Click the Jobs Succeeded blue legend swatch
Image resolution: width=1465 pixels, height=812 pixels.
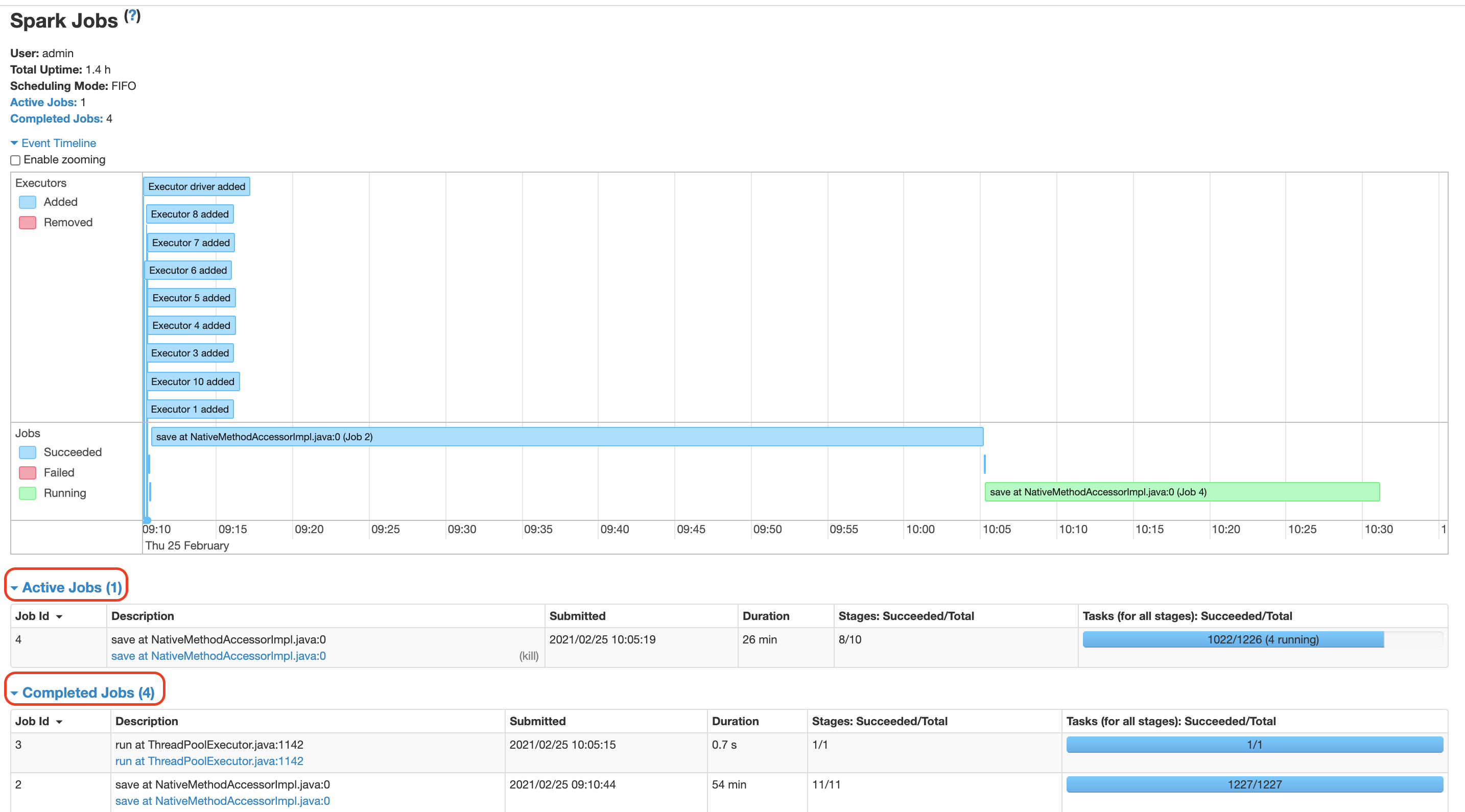[x=28, y=452]
